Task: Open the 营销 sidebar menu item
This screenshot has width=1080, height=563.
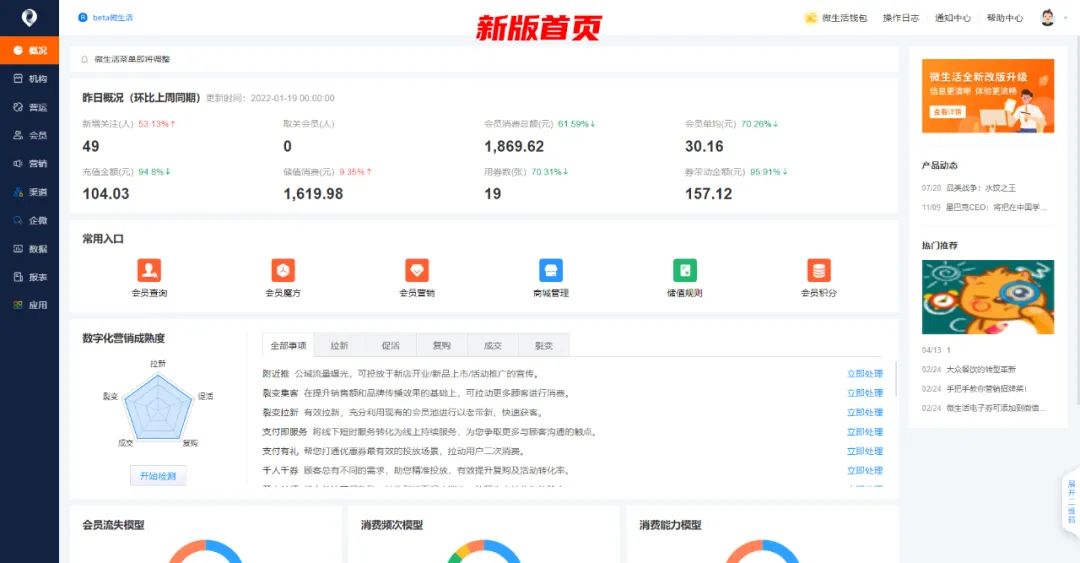Action: (x=30, y=163)
